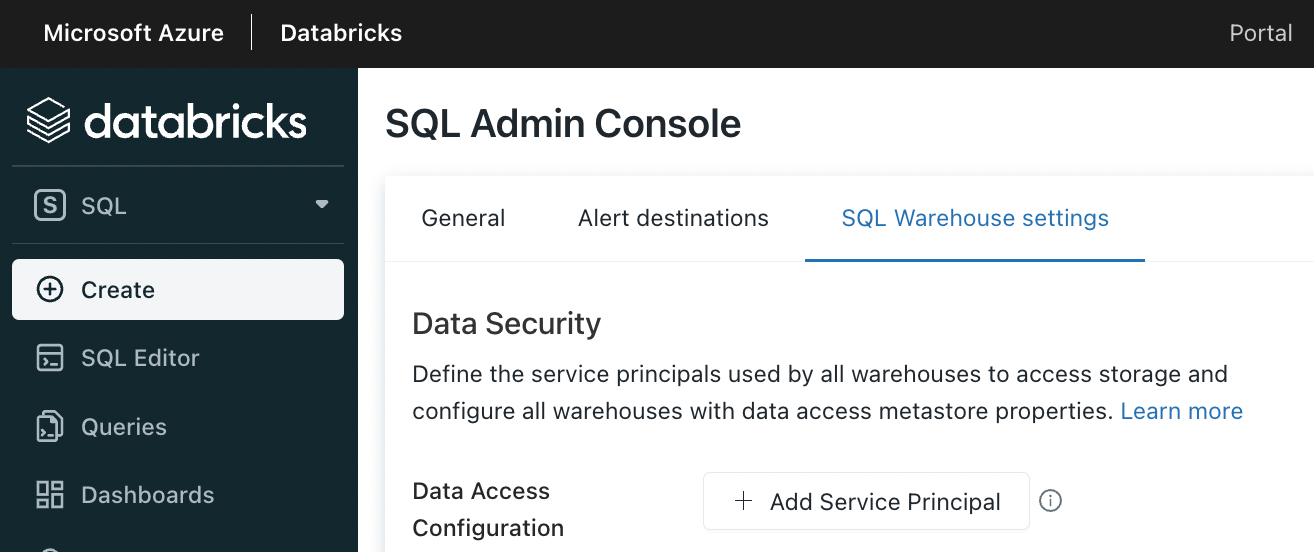1314x552 pixels.
Task: Click Add Service Principal button
Action: coord(866,501)
